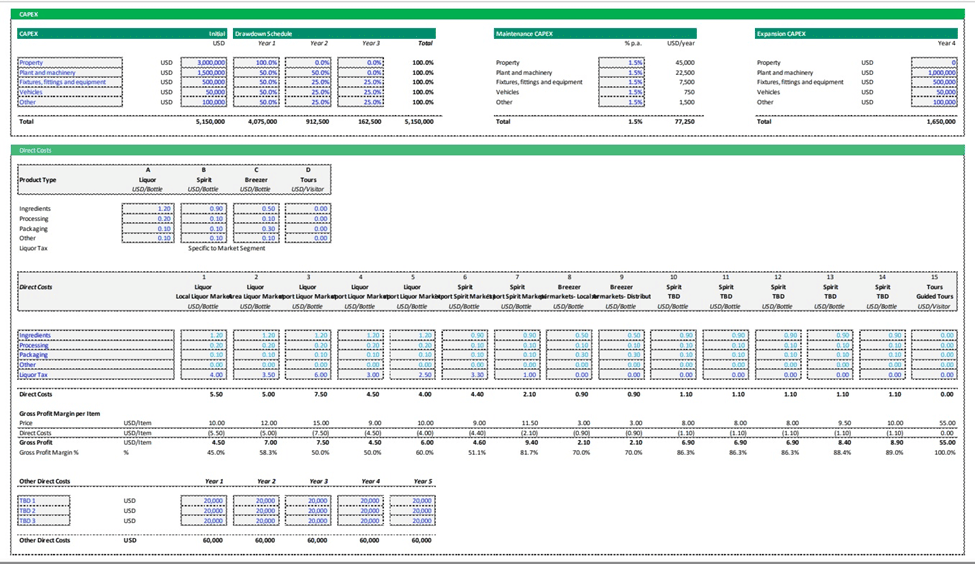
Task: Select the TBD 1 label cell
Action: [44, 501]
